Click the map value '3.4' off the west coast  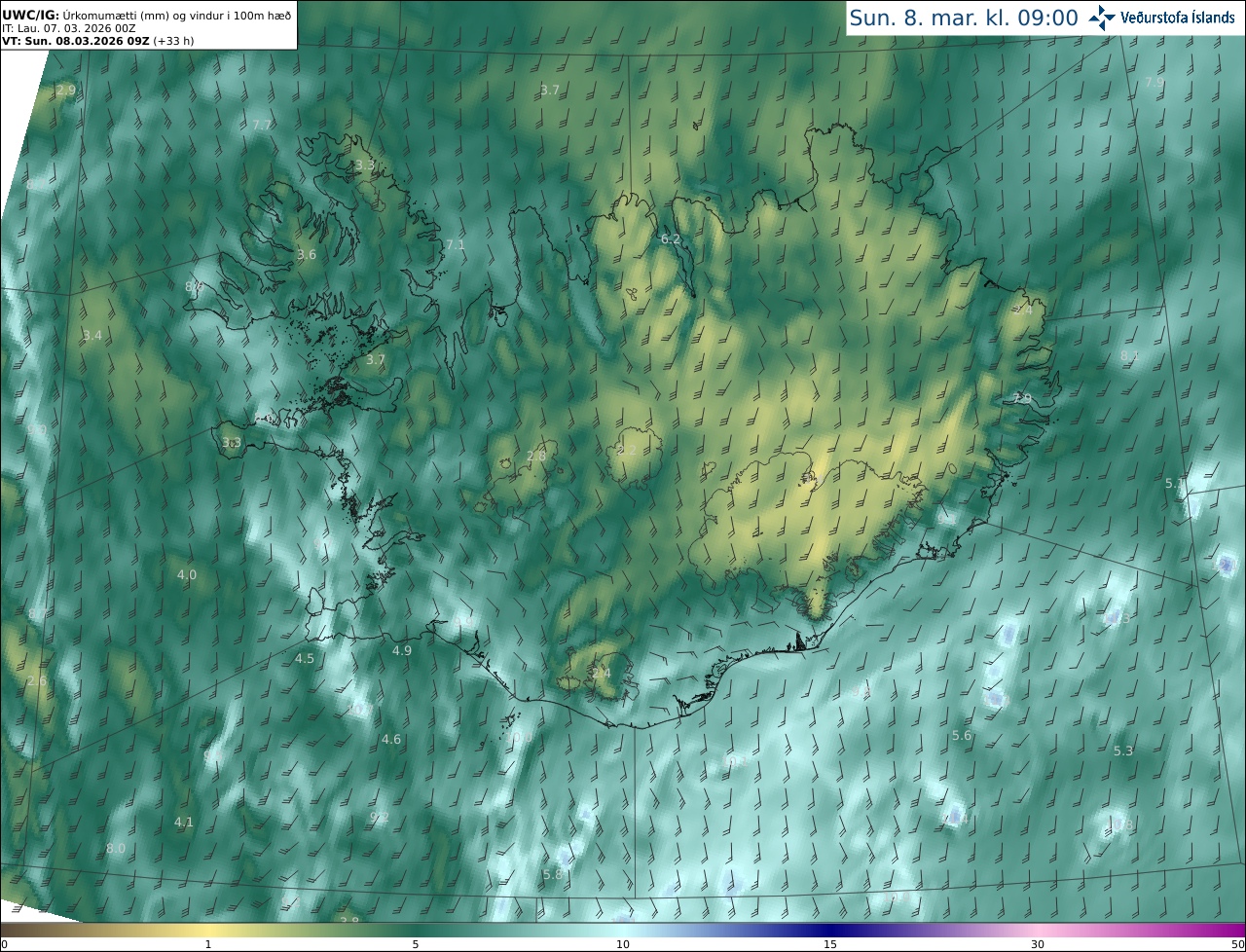tap(92, 336)
